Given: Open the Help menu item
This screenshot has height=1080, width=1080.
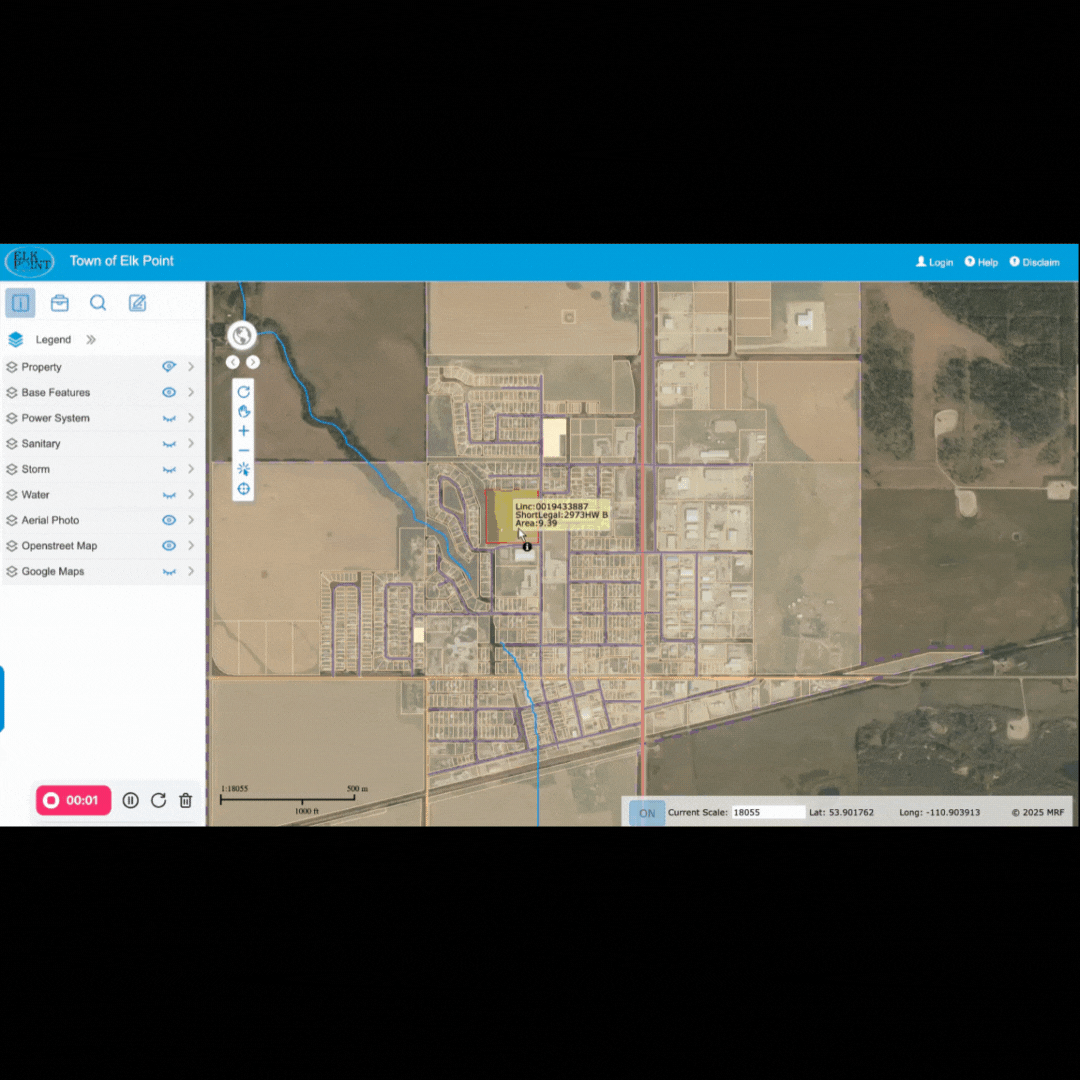Looking at the screenshot, I should coord(981,262).
